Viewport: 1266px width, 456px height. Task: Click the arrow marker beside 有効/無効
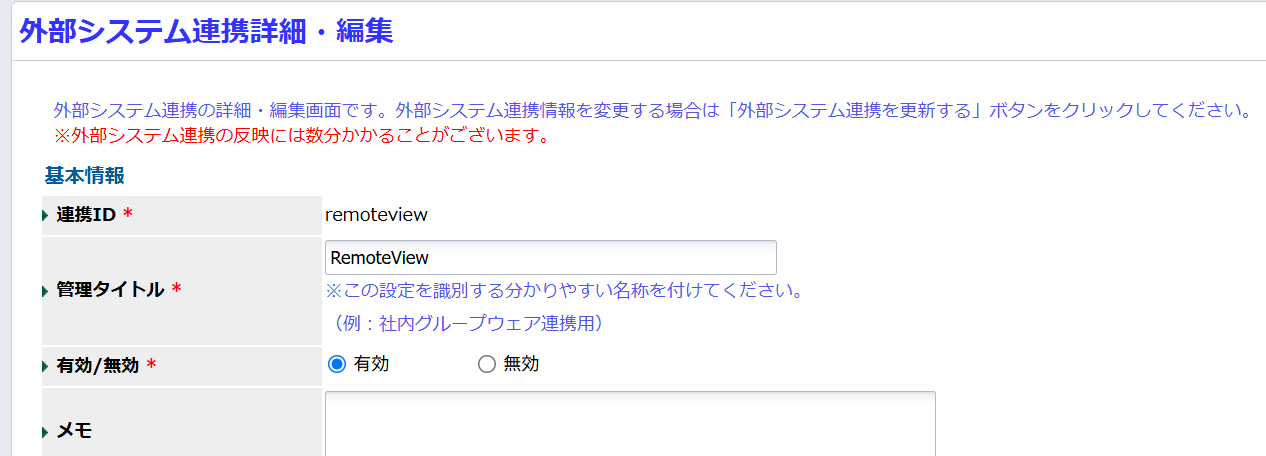click(45, 367)
